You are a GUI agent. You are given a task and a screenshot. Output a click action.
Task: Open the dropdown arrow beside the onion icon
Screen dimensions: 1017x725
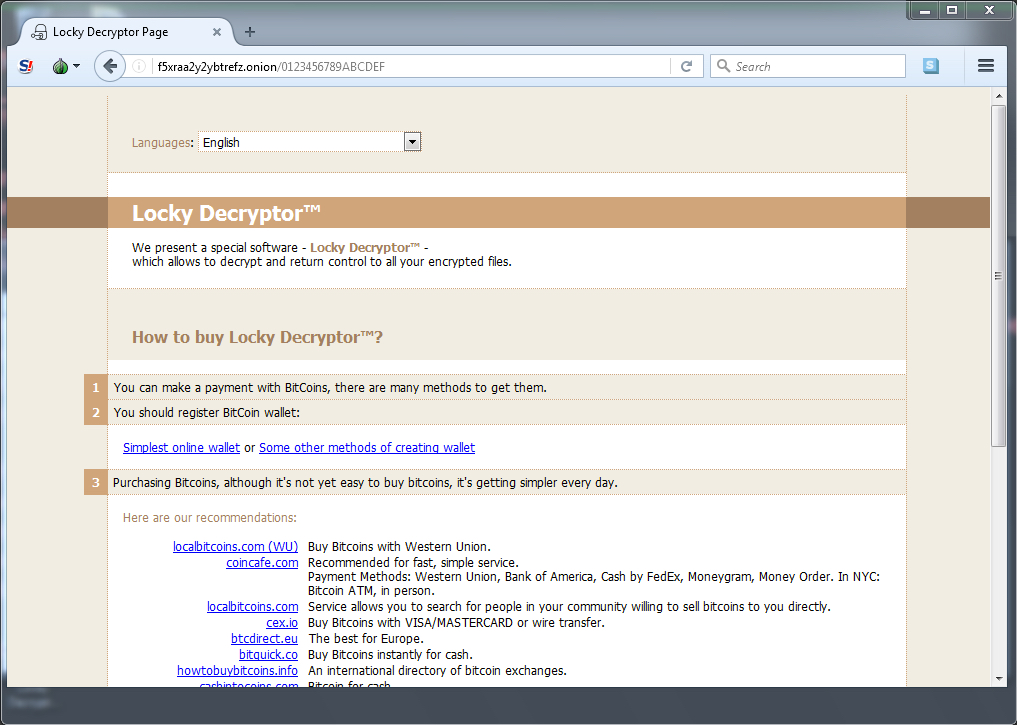(x=76, y=66)
